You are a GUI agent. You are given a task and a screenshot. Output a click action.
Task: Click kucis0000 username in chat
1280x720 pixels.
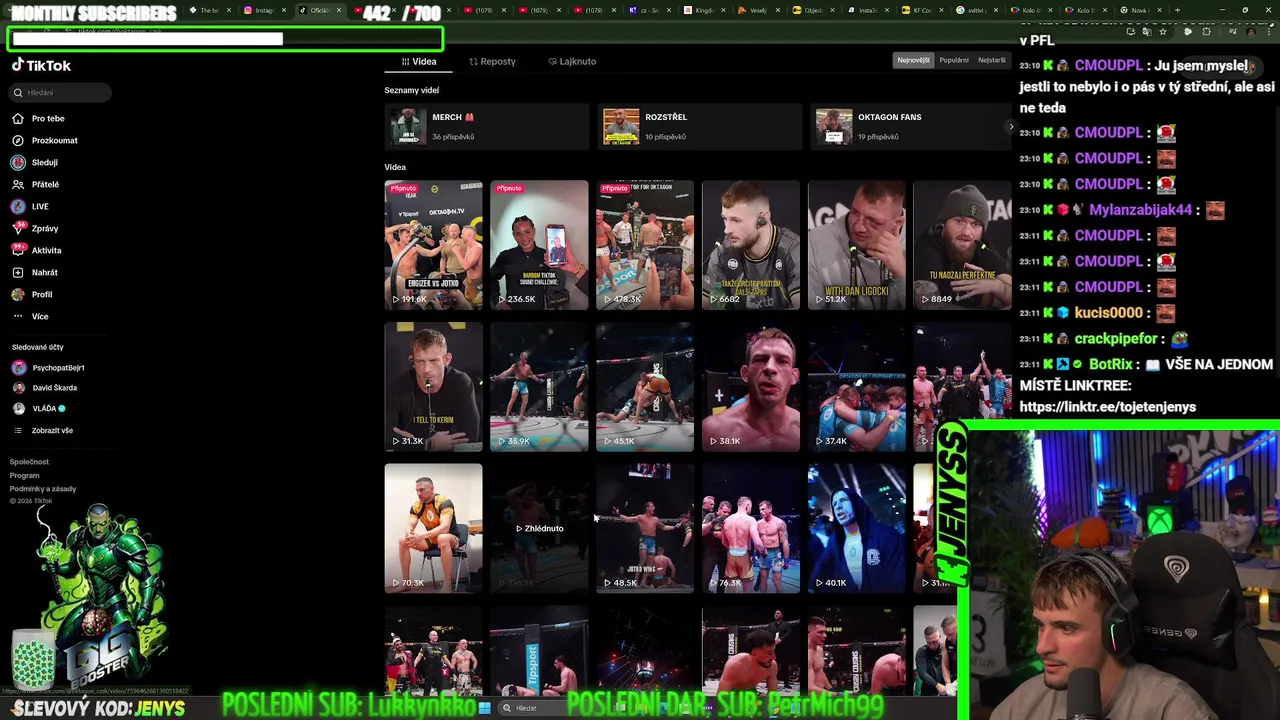click(1108, 313)
